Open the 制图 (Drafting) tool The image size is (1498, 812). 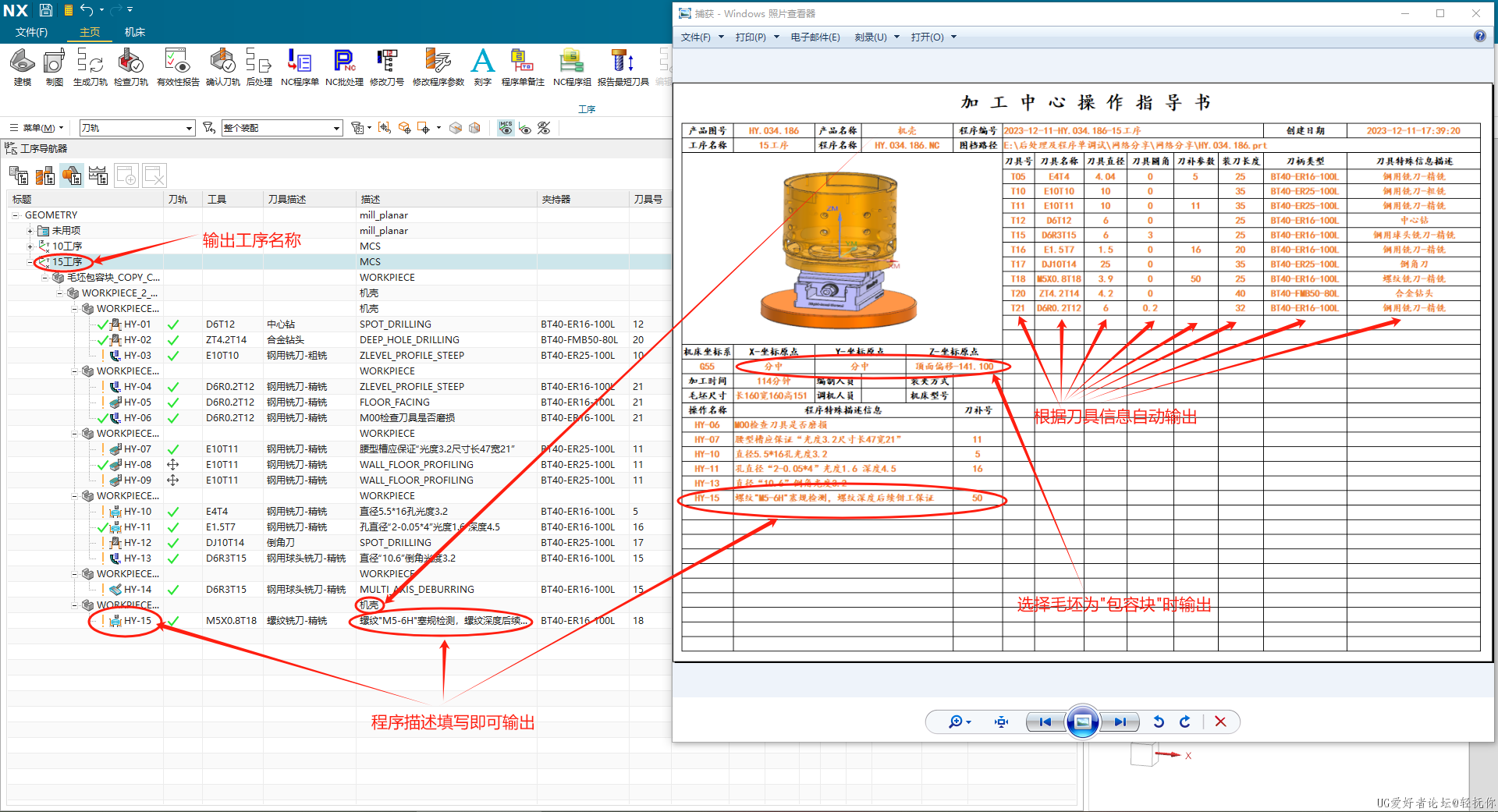click(54, 66)
